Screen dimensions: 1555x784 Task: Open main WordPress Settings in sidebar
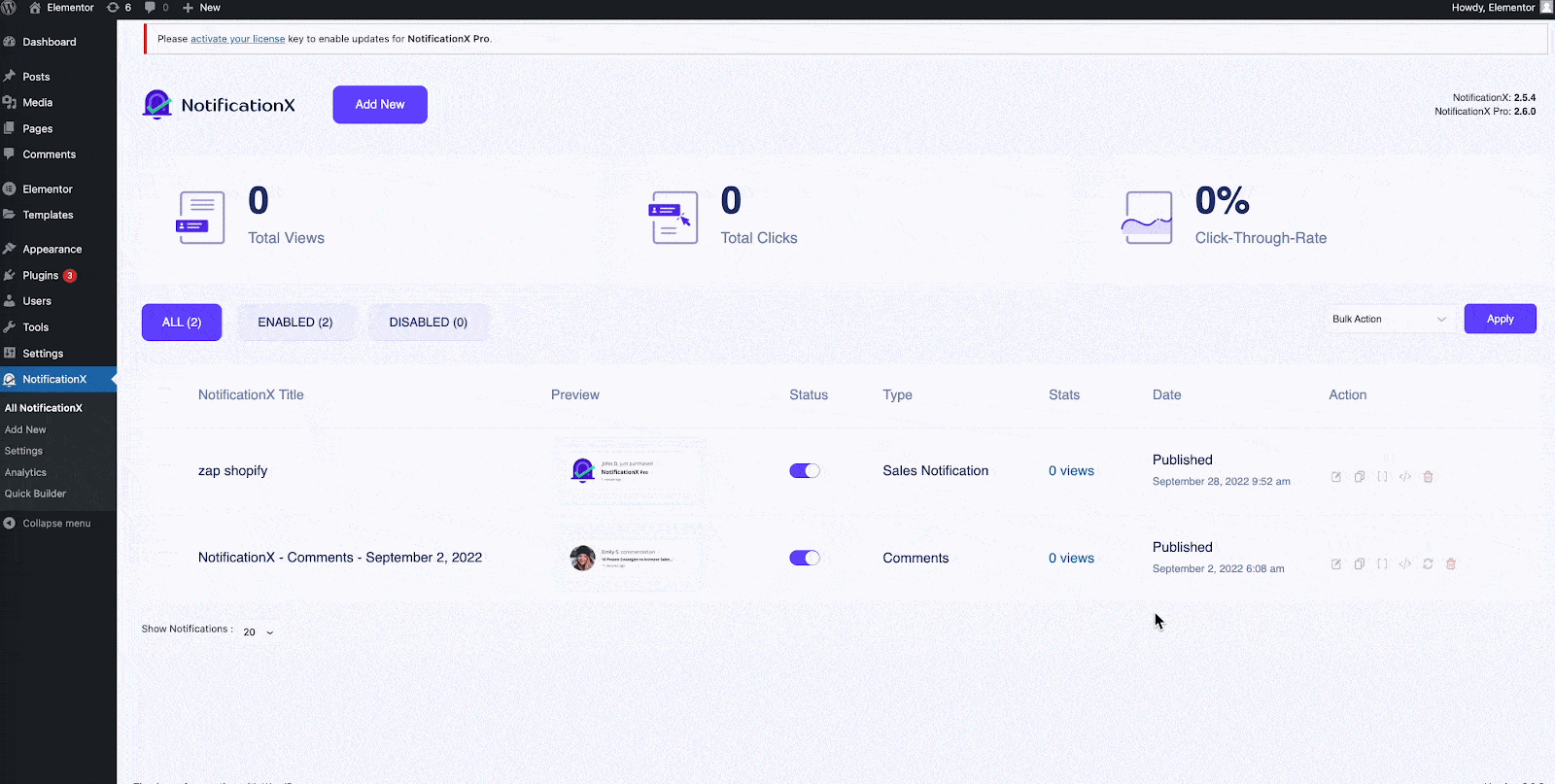(43, 354)
